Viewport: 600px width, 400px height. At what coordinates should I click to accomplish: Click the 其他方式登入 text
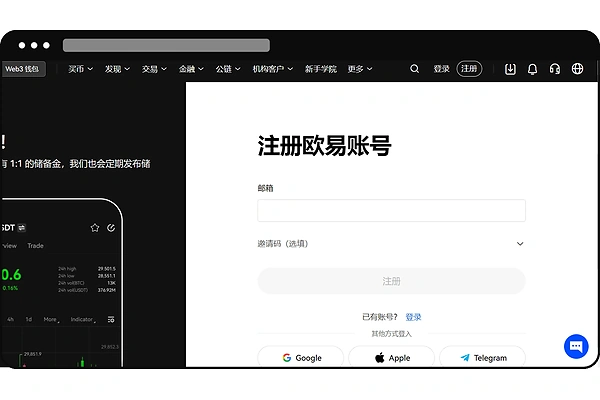click(391, 334)
